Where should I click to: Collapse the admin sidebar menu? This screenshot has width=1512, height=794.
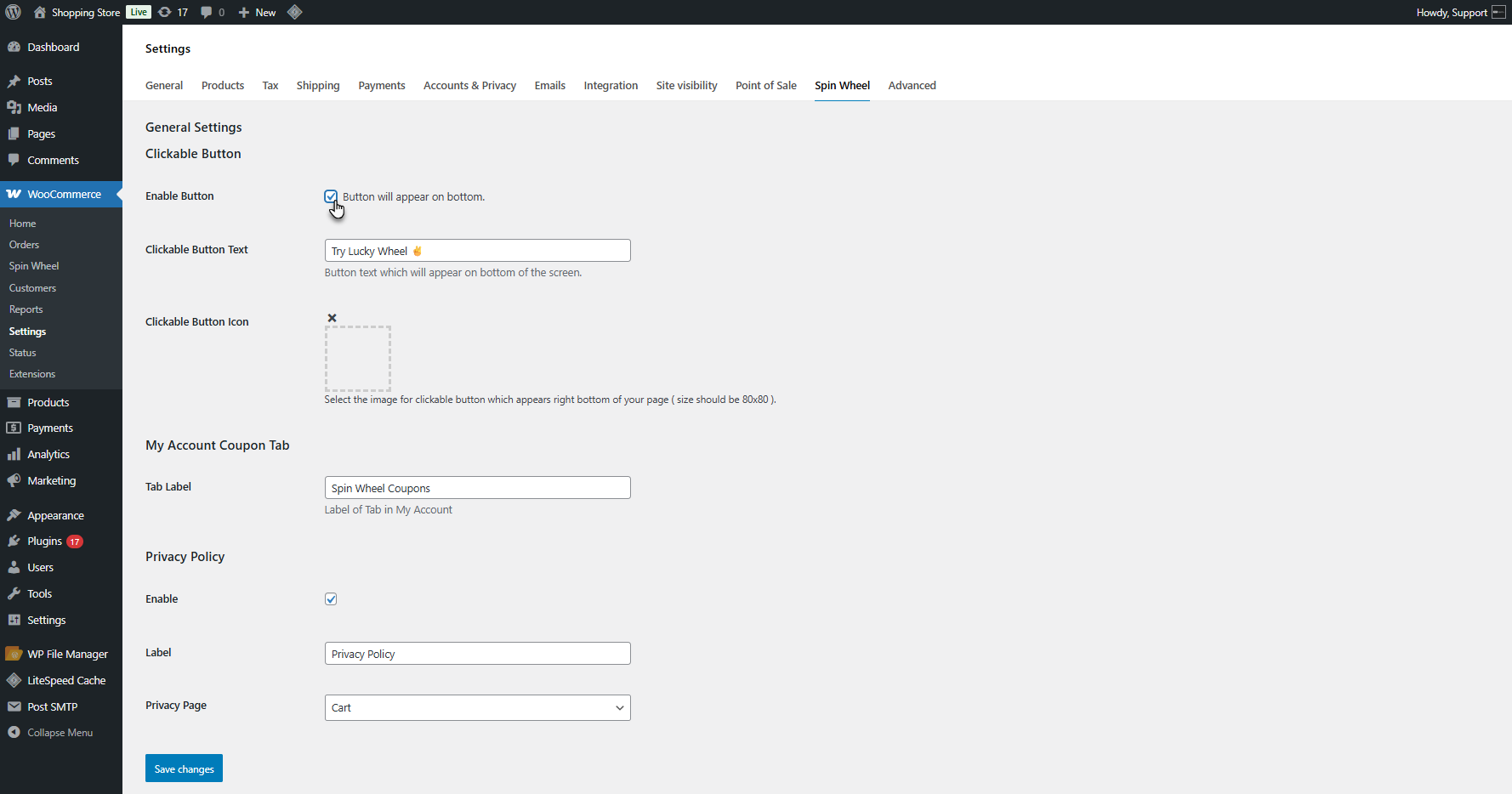pos(60,733)
